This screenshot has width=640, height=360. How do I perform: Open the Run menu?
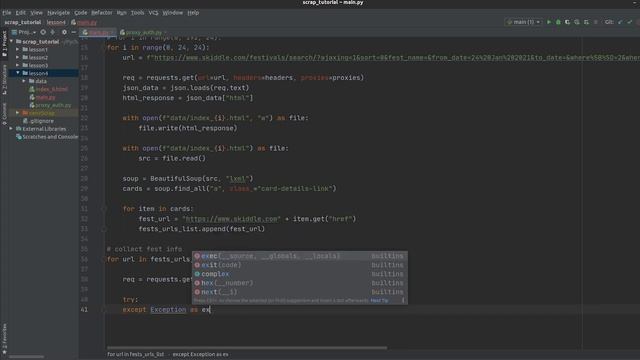[x=122, y=13]
